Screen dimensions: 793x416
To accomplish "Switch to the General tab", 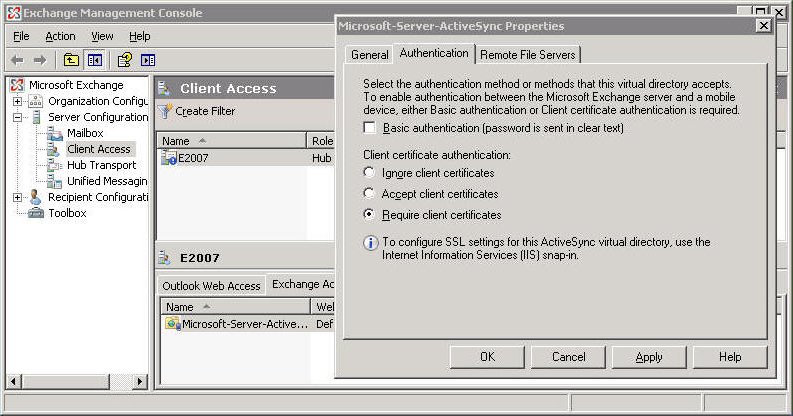I will click(370, 55).
